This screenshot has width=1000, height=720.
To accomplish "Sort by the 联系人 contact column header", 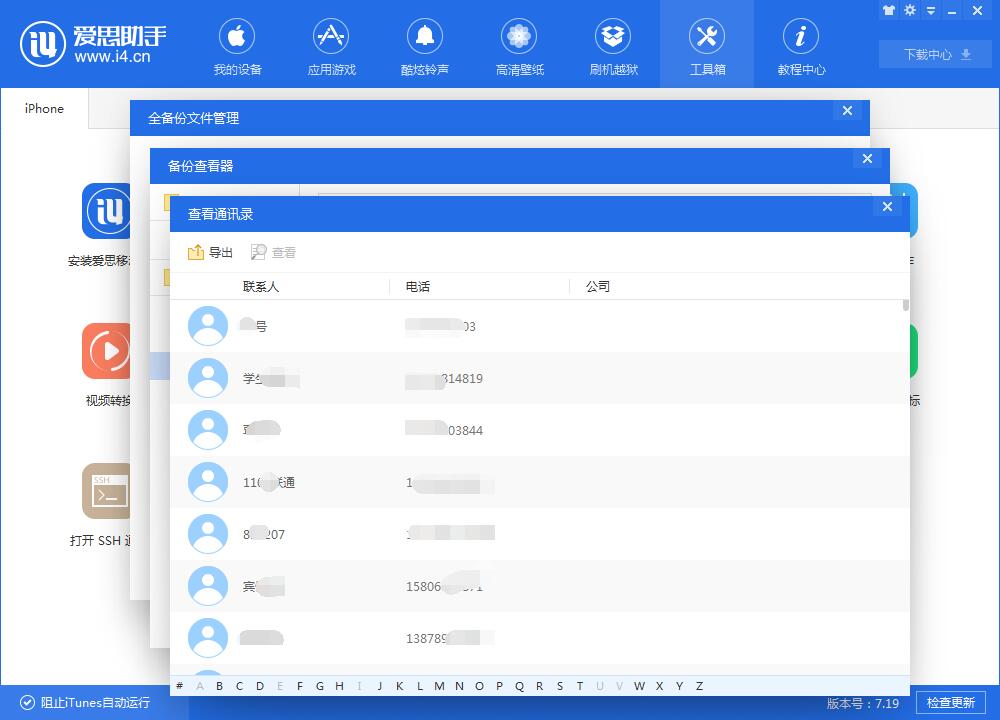I will tap(261, 287).
